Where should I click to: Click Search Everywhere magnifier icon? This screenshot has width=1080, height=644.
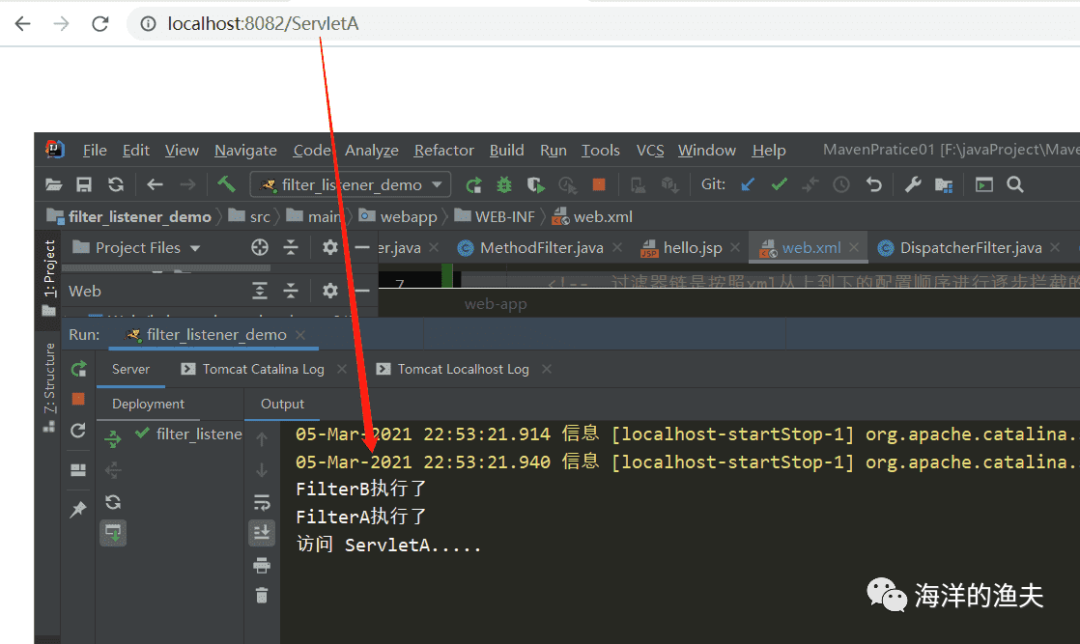coord(1015,185)
